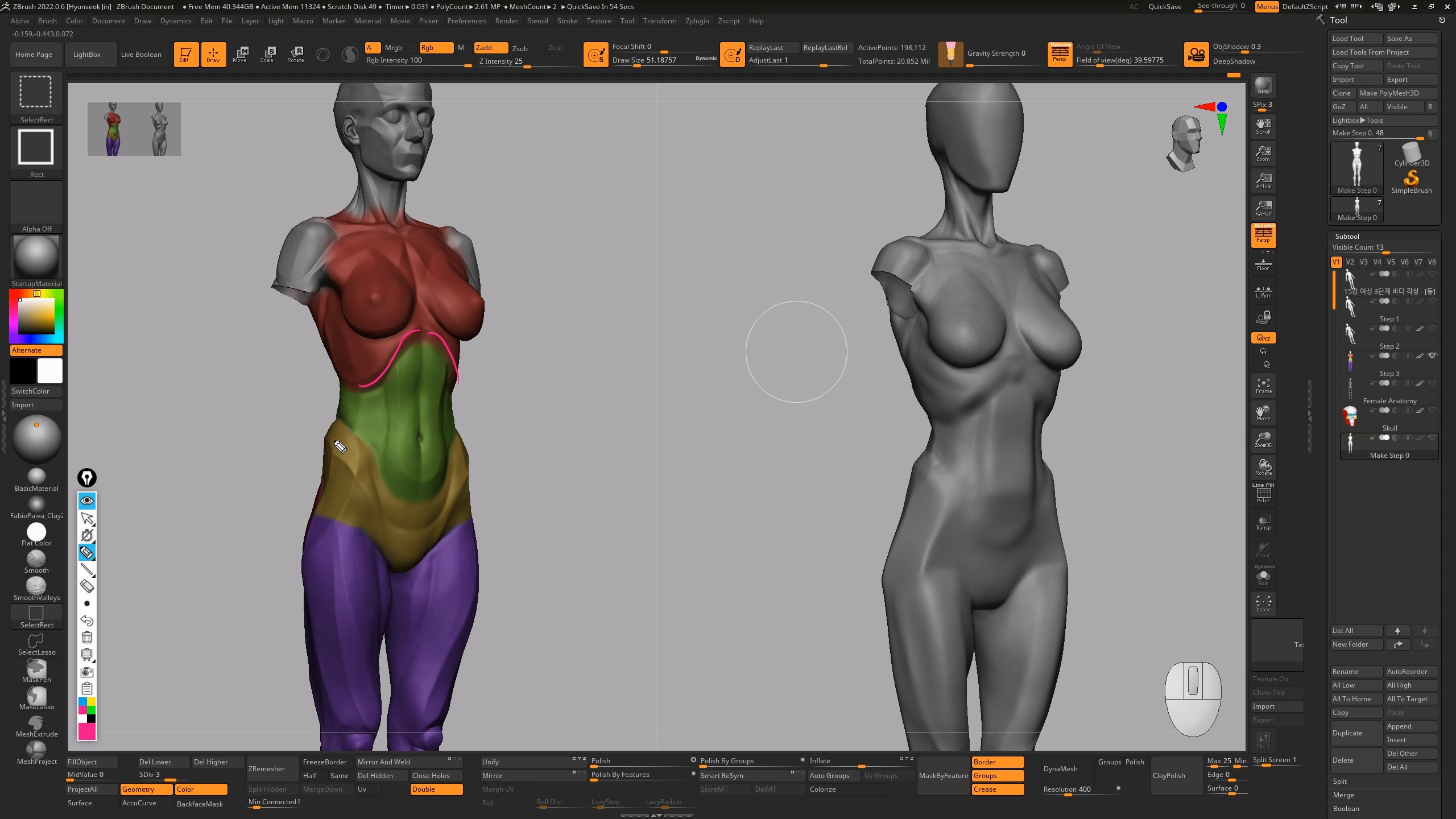Select the Scale transform tool
The width and height of the screenshot is (1456, 819).
pos(267,54)
